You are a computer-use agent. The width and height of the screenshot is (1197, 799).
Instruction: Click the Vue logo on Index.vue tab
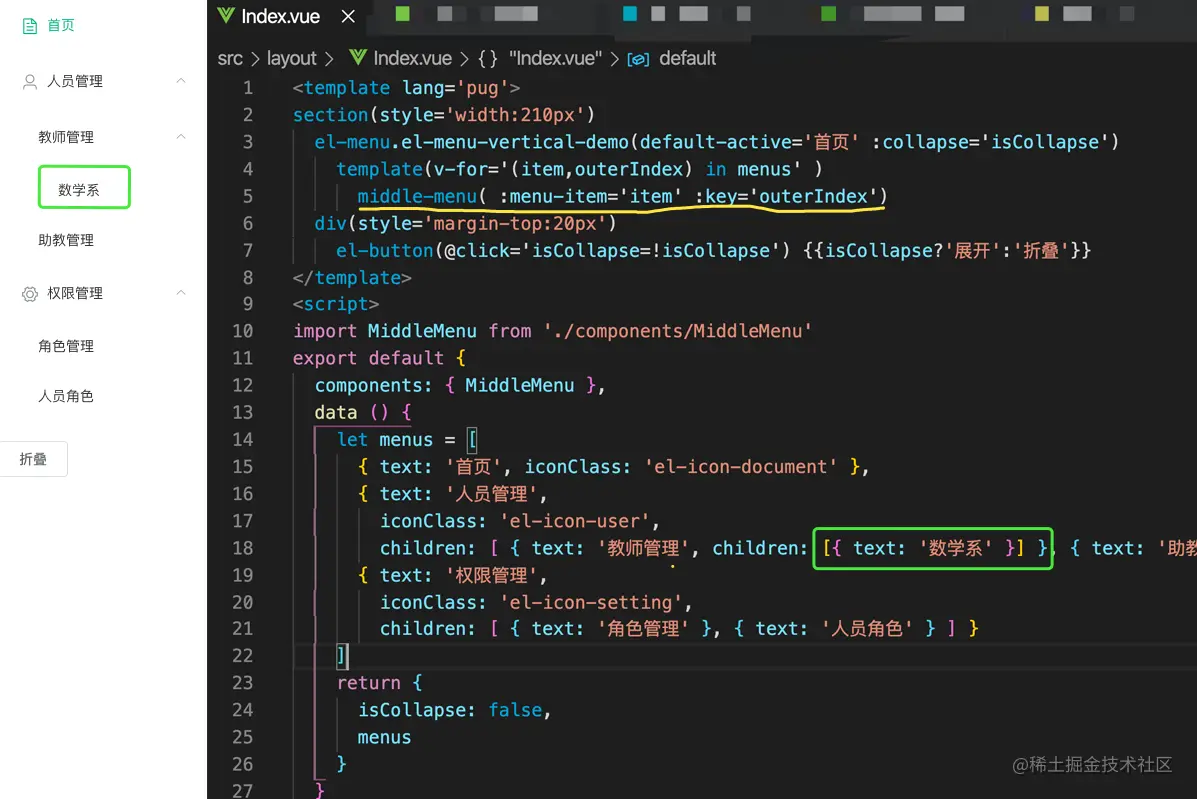pos(226,15)
